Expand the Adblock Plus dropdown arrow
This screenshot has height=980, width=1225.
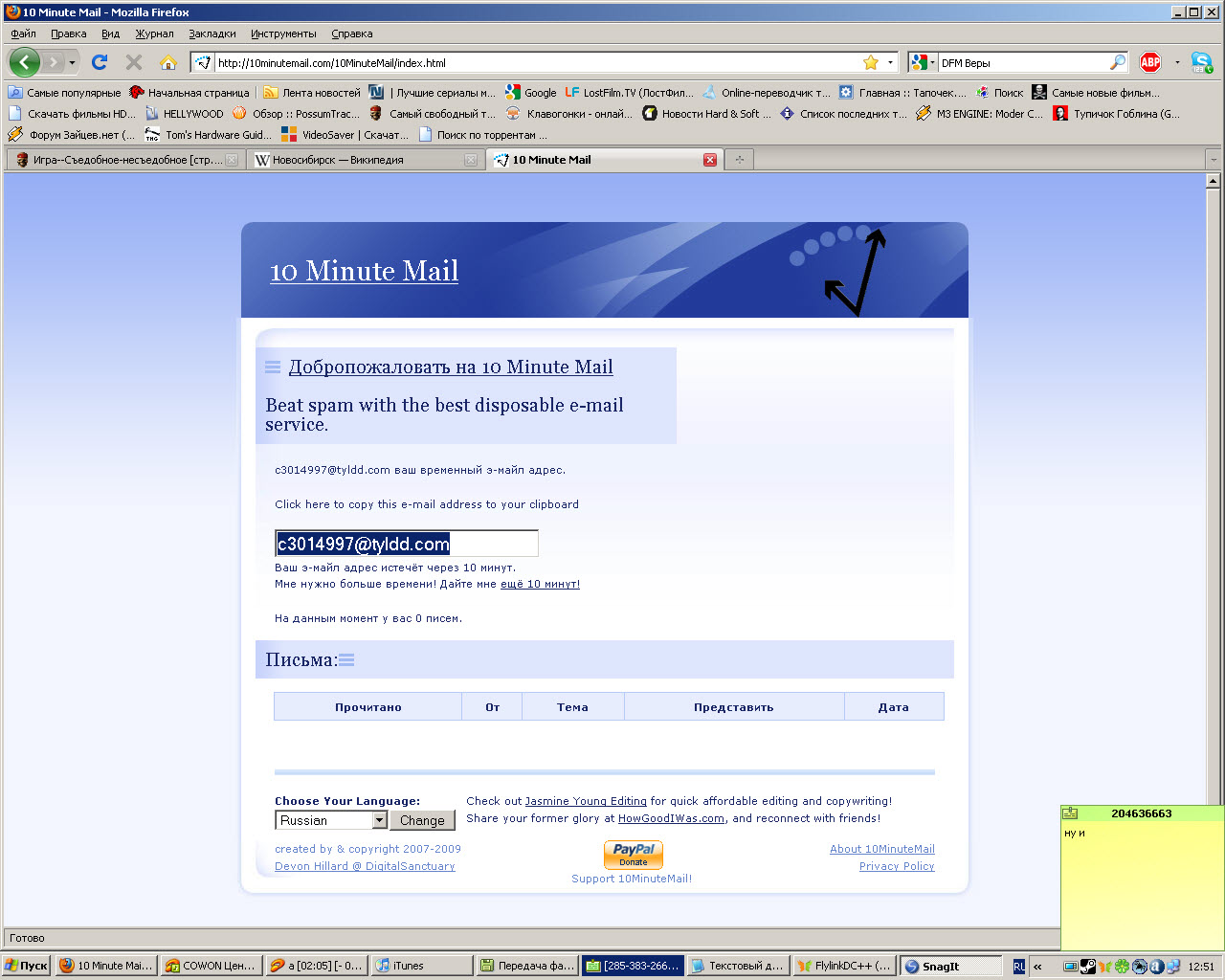click(x=1177, y=63)
